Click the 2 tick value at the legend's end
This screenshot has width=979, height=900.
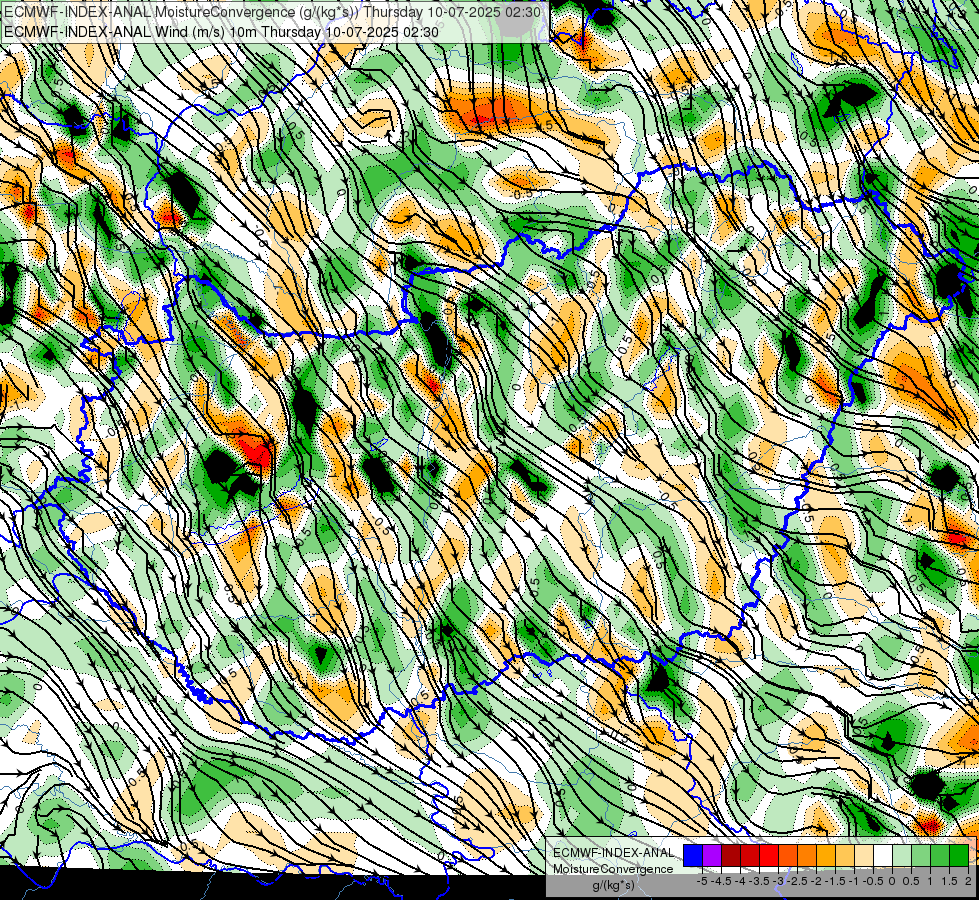tap(968, 881)
